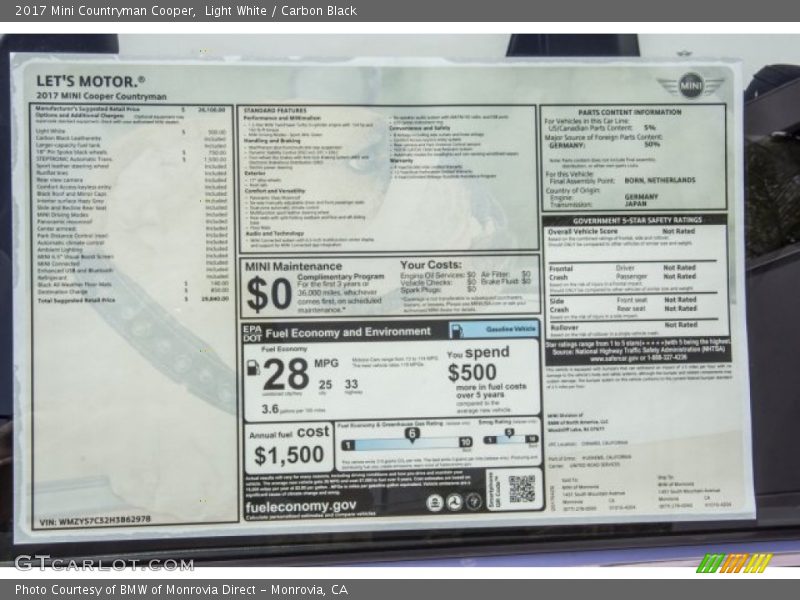Click 'Carbon Black Leatherette' option row
The width and height of the screenshot is (800, 600).
131,138
